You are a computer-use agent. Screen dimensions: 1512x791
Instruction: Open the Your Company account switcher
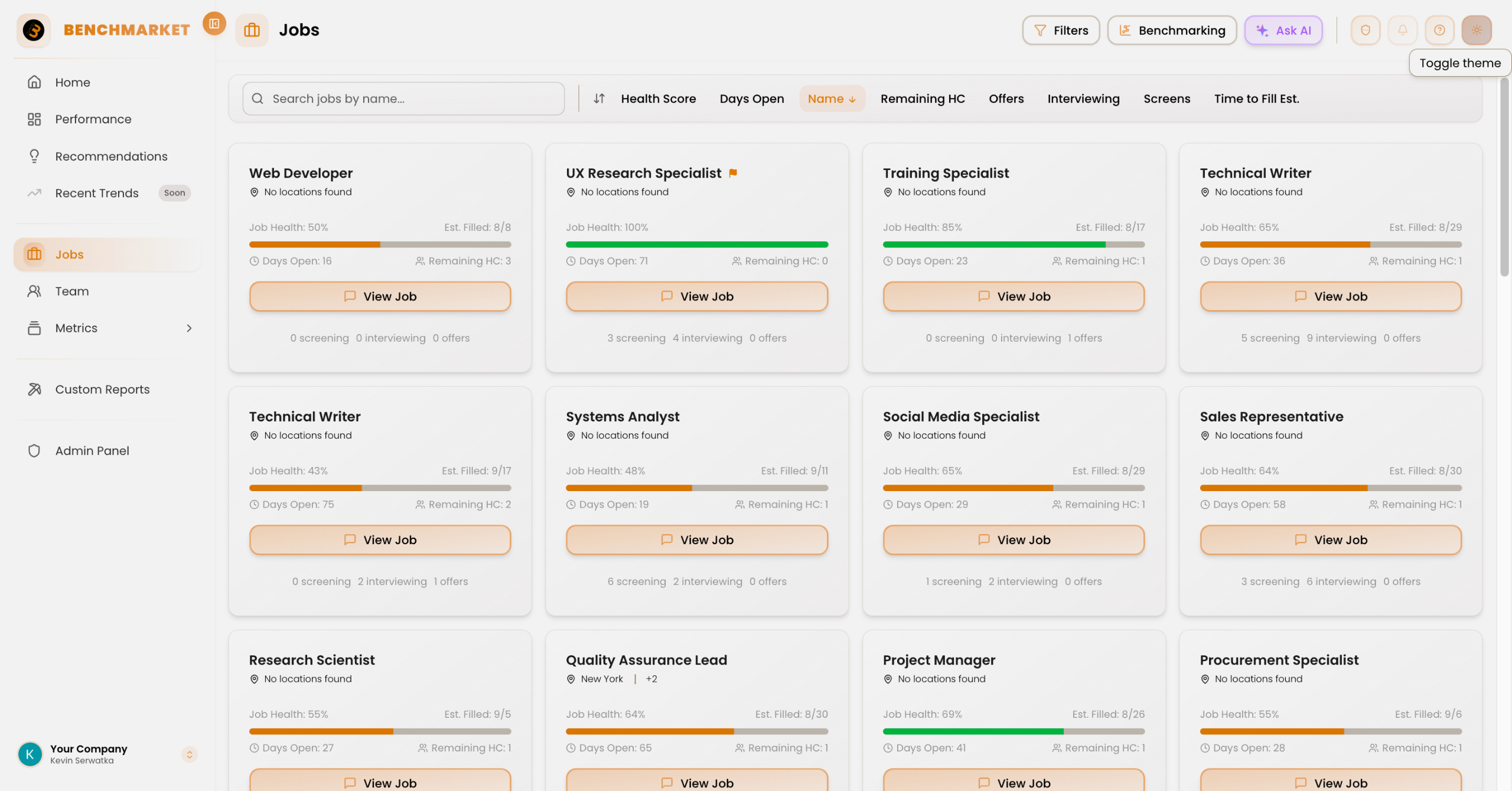189,754
